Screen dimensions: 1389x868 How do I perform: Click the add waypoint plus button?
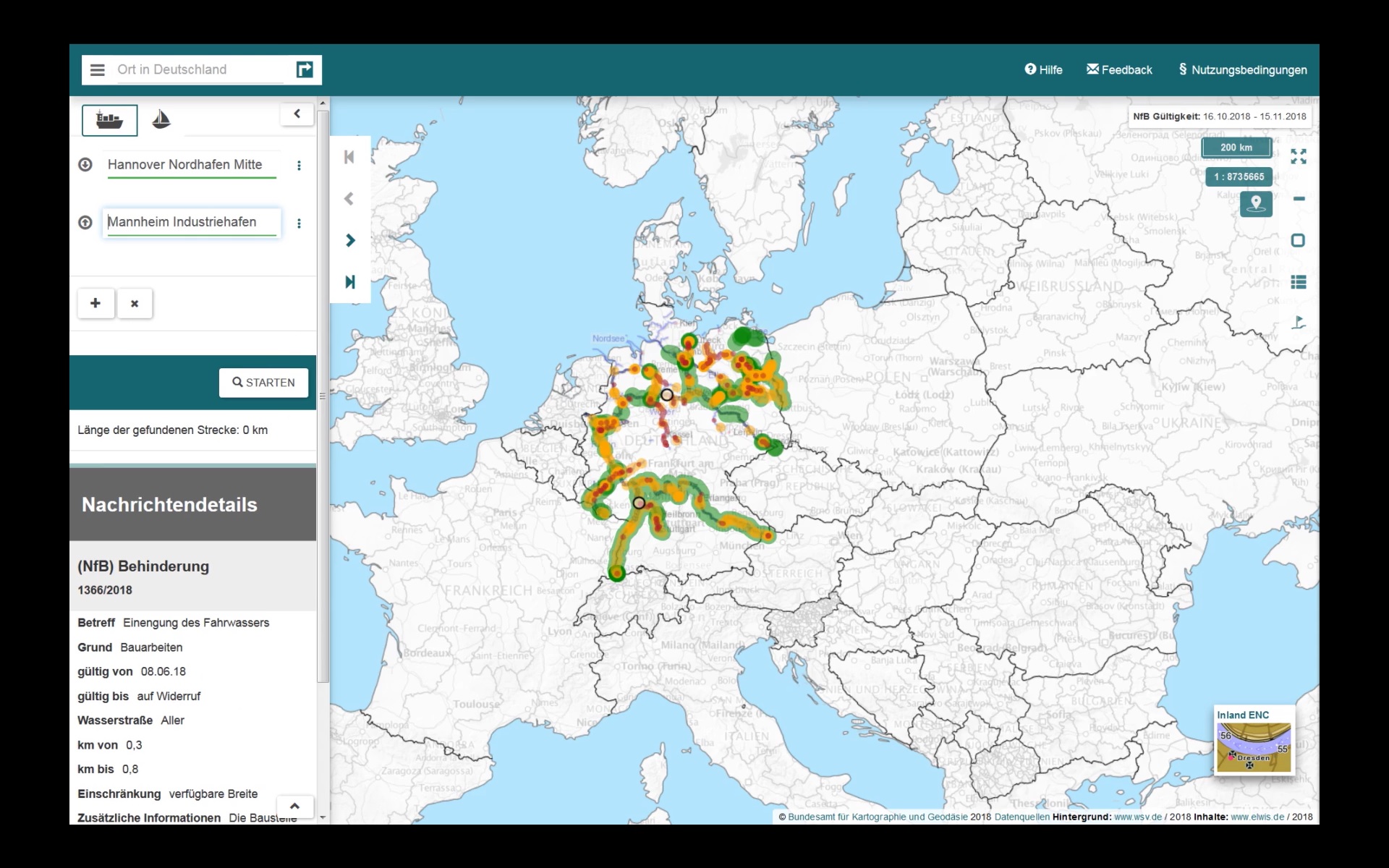pos(96,303)
